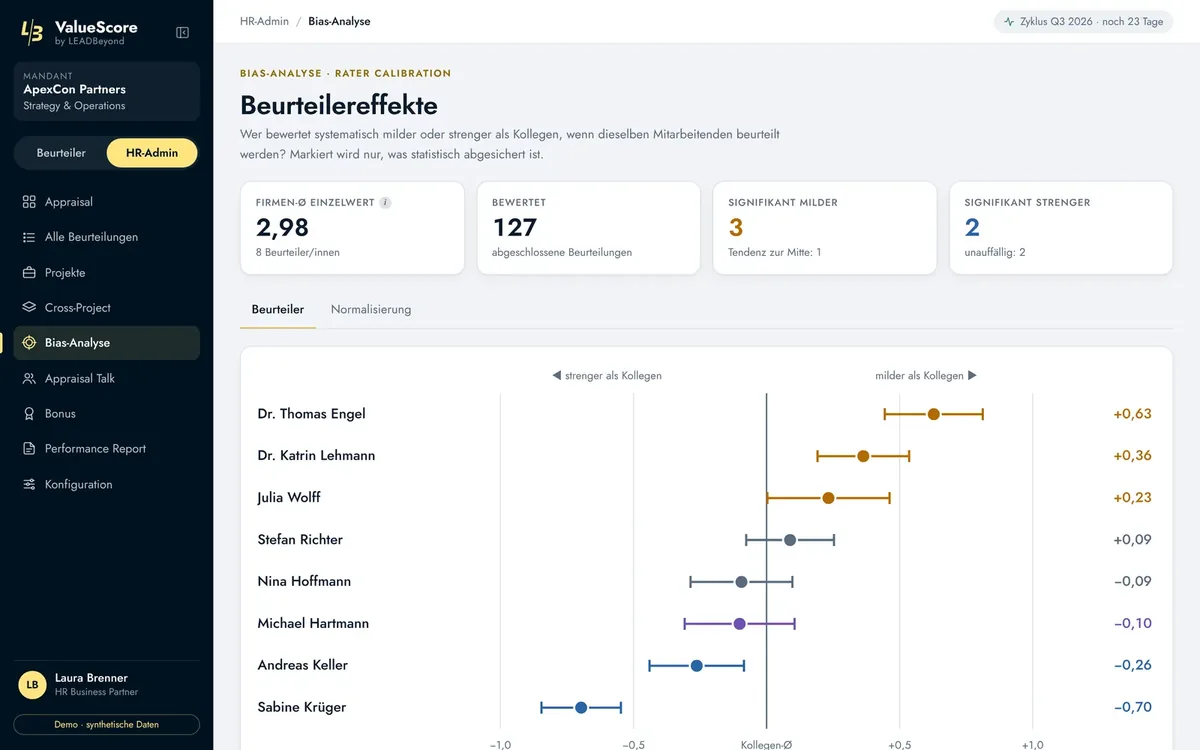The height and width of the screenshot is (750, 1200).
Task: Click the Konfiguration sliders icon
Action: tap(29, 485)
